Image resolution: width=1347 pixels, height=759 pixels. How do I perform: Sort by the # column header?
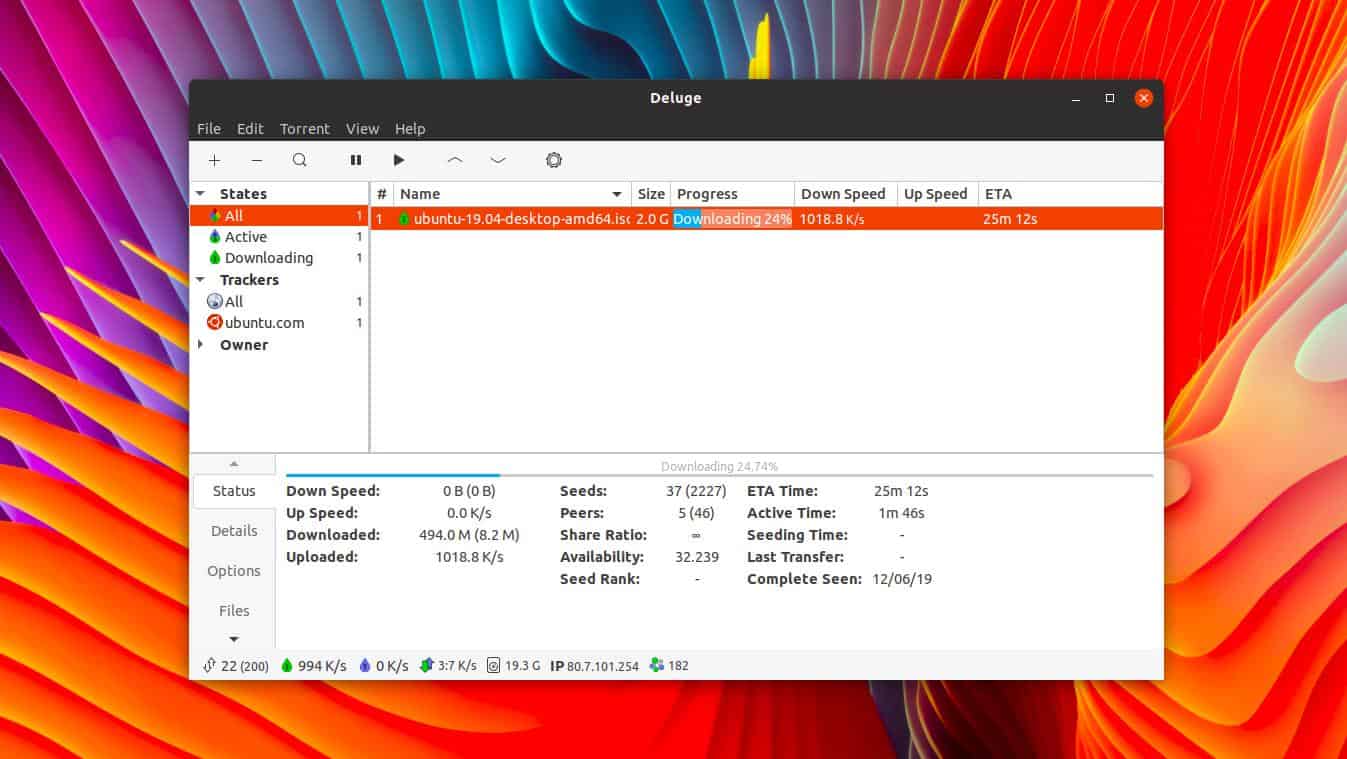[x=381, y=194]
